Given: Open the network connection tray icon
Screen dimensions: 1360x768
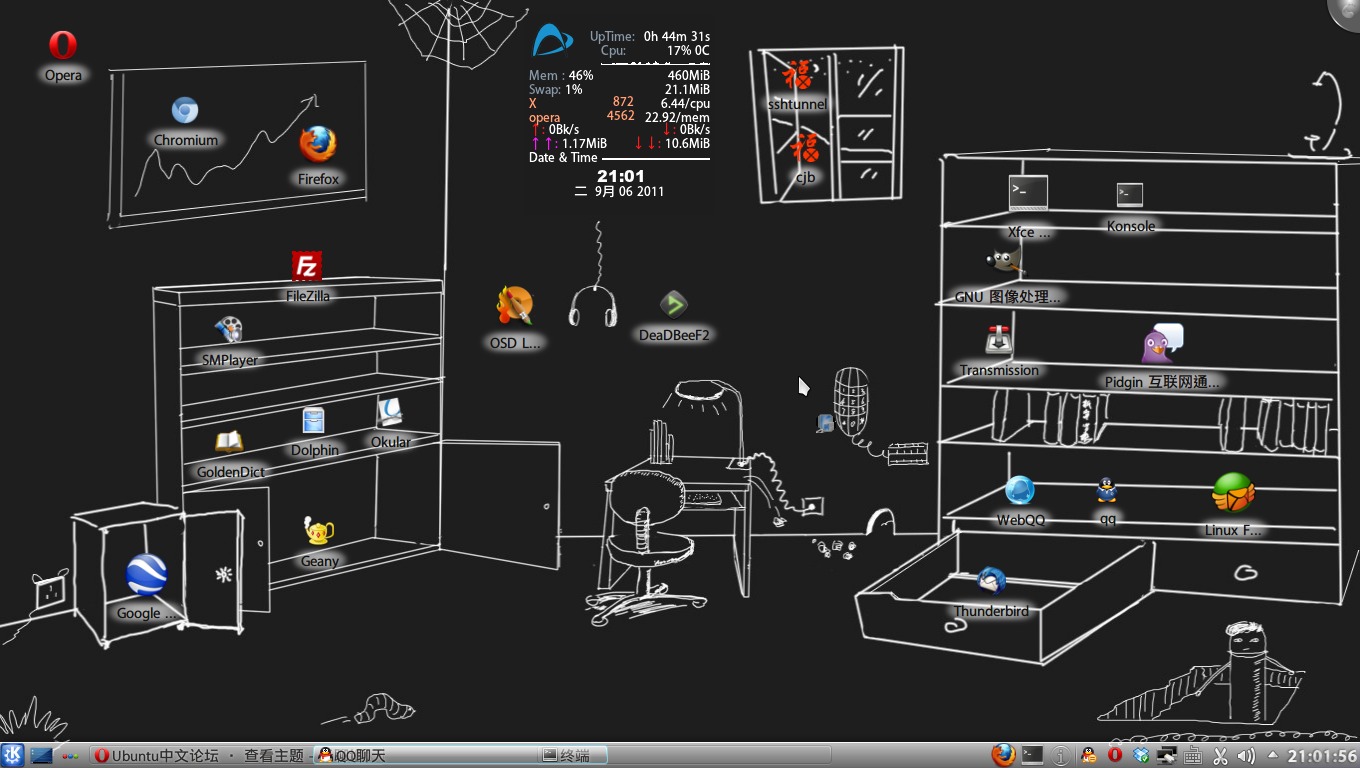Looking at the screenshot, I should click(1166, 755).
